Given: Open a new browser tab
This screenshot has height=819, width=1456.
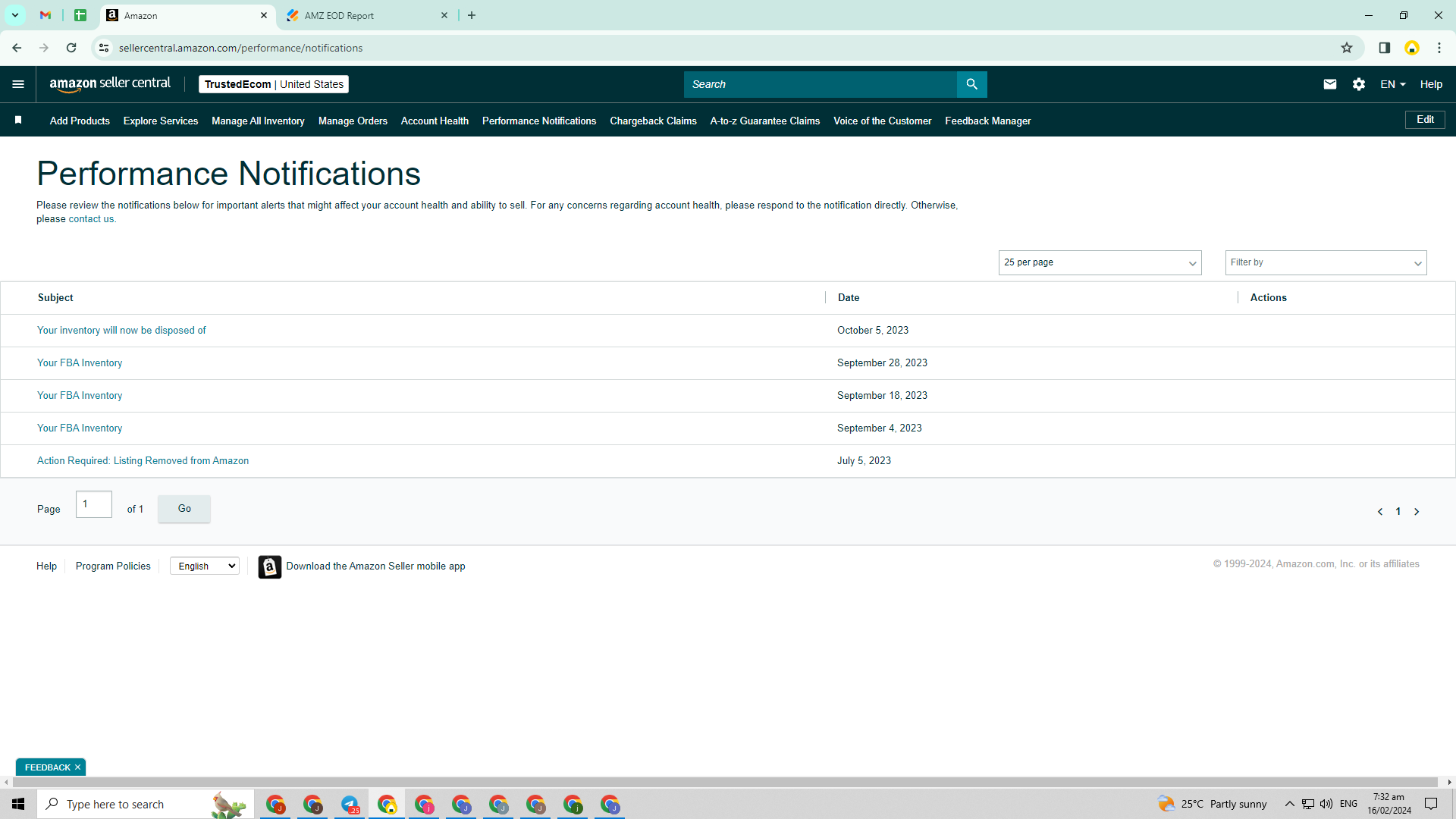Looking at the screenshot, I should [472, 15].
